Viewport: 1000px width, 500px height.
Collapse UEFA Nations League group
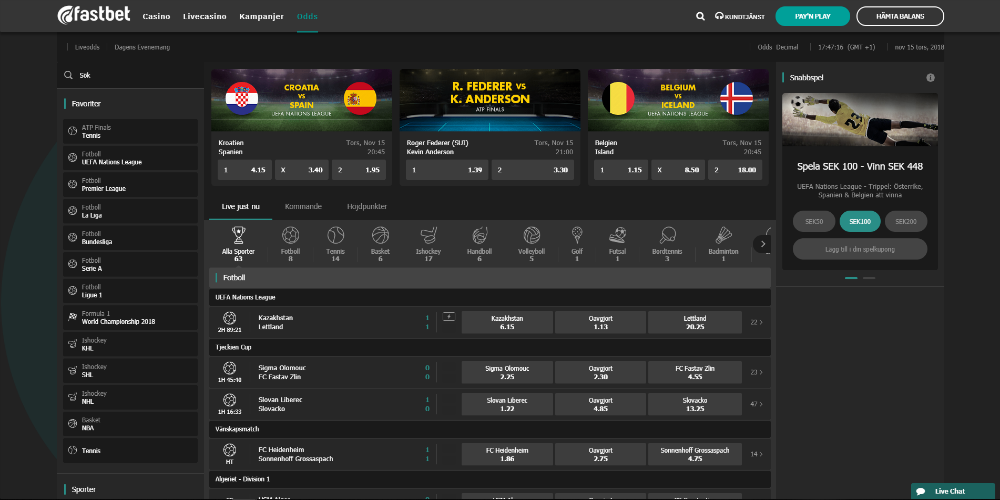click(490, 297)
